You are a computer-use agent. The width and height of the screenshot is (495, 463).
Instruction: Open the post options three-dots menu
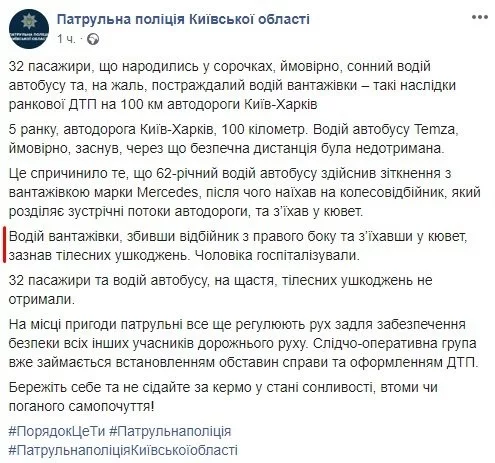point(480,17)
